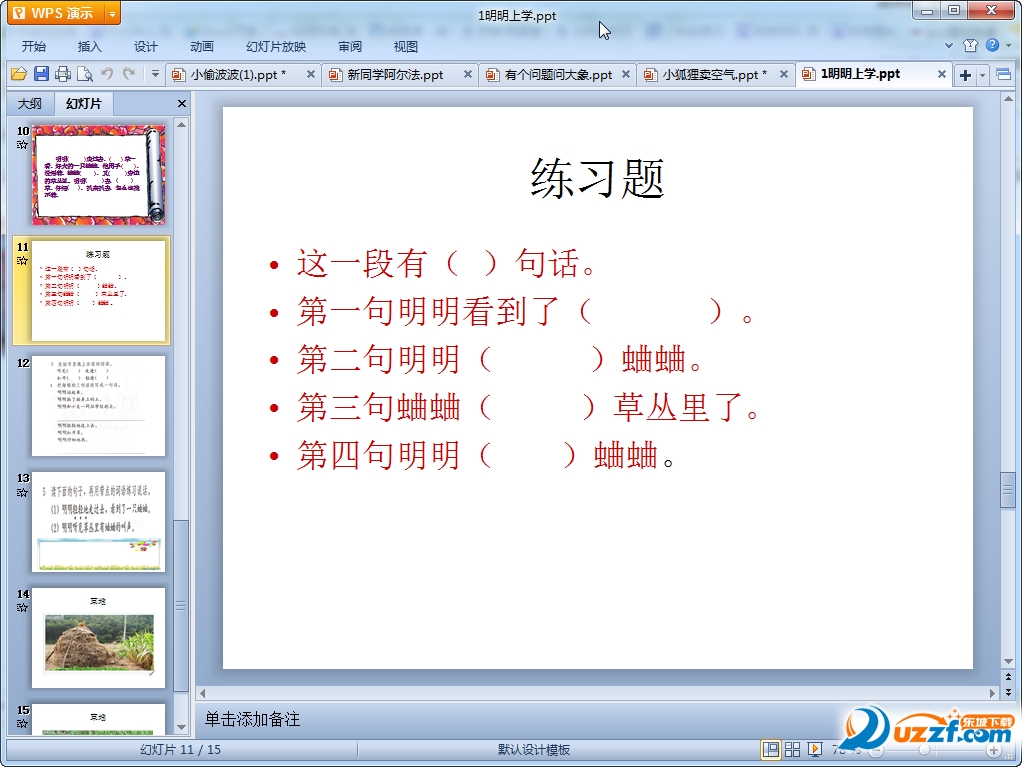Close the 1明明上学.ppt tab
Image resolution: width=1022 pixels, height=767 pixels.
tap(942, 74)
